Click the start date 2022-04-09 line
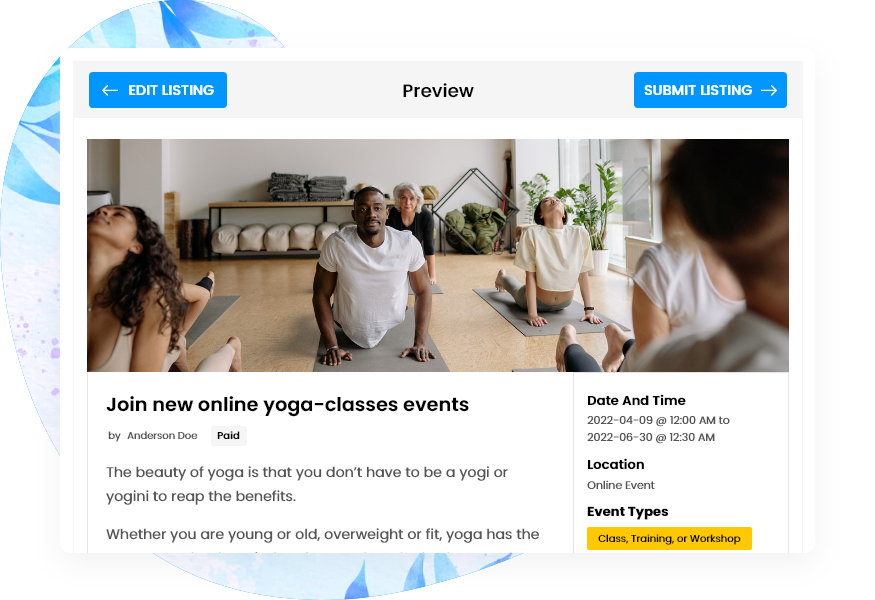This screenshot has height=600, width=875. pyautogui.click(x=658, y=420)
